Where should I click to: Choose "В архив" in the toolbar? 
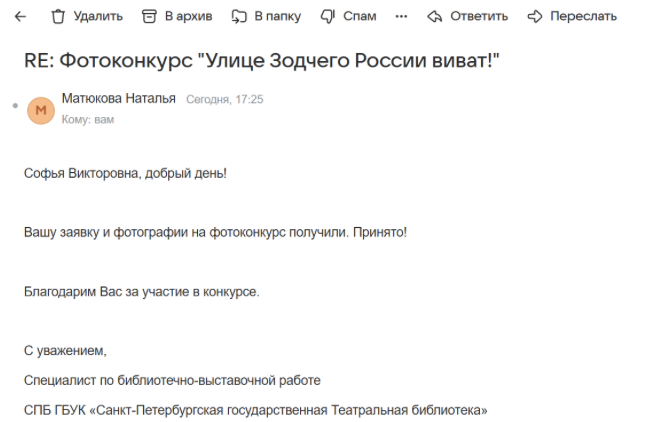tap(187, 16)
